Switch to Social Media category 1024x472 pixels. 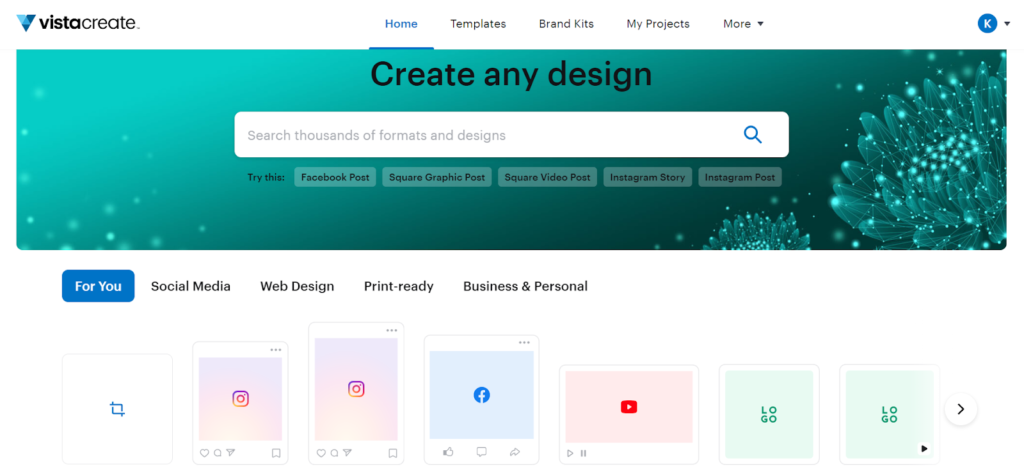tap(191, 286)
